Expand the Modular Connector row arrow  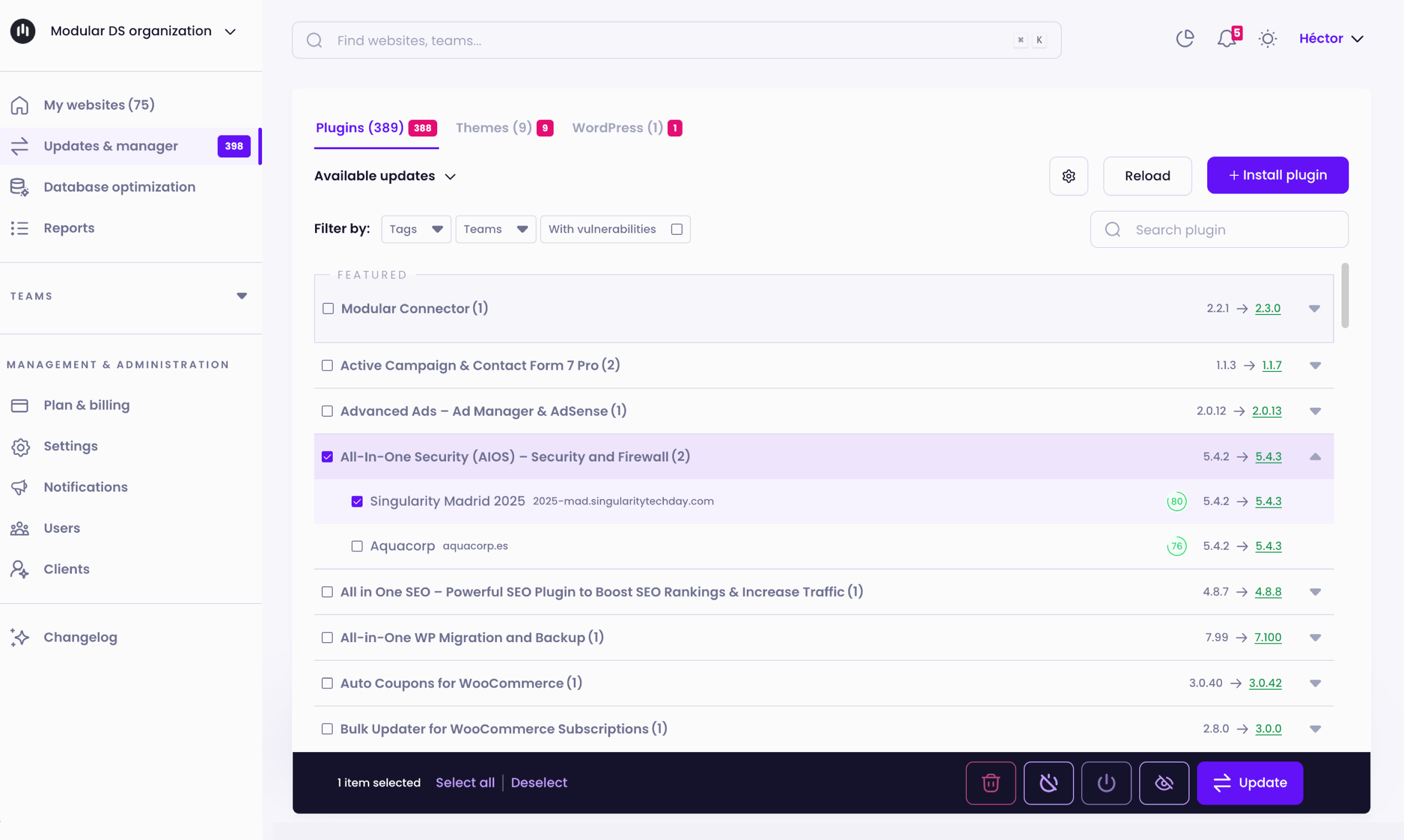pyautogui.click(x=1314, y=308)
